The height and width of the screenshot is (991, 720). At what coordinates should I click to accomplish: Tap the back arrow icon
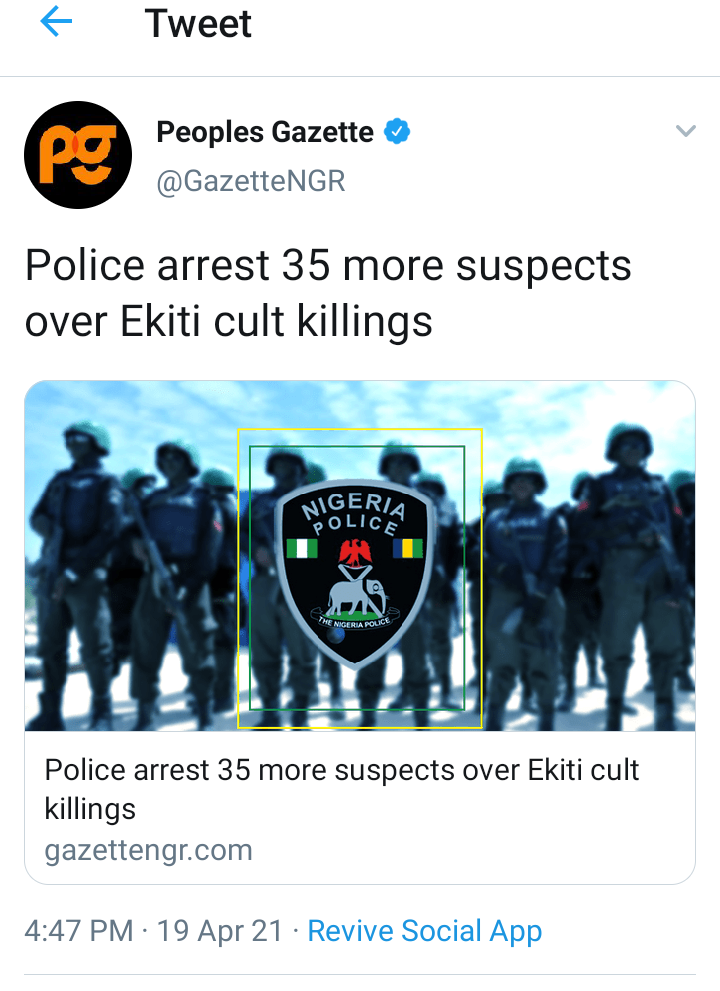click(56, 22)
